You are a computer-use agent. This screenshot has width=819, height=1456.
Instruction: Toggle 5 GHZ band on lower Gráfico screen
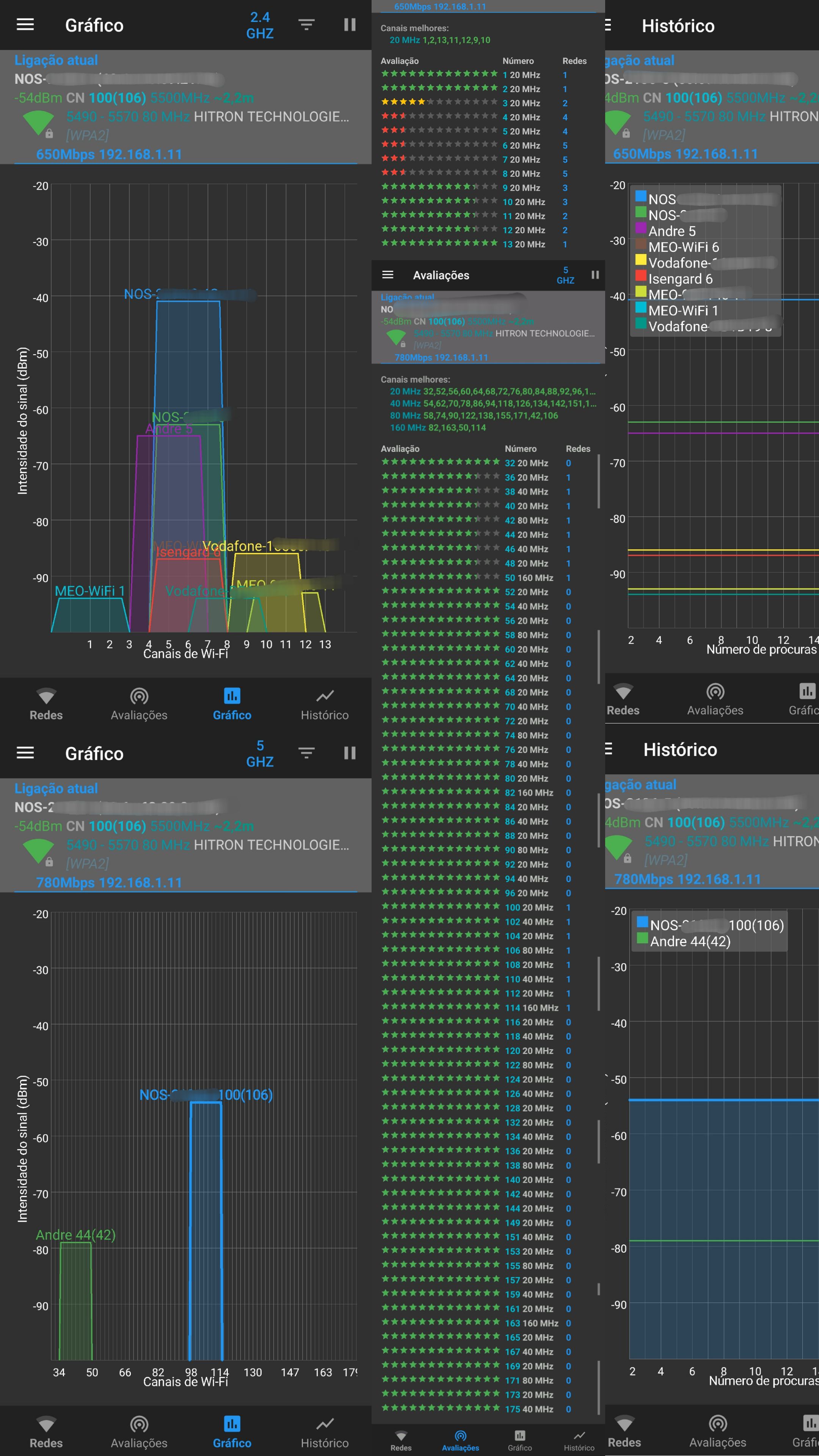pos(259,753)
